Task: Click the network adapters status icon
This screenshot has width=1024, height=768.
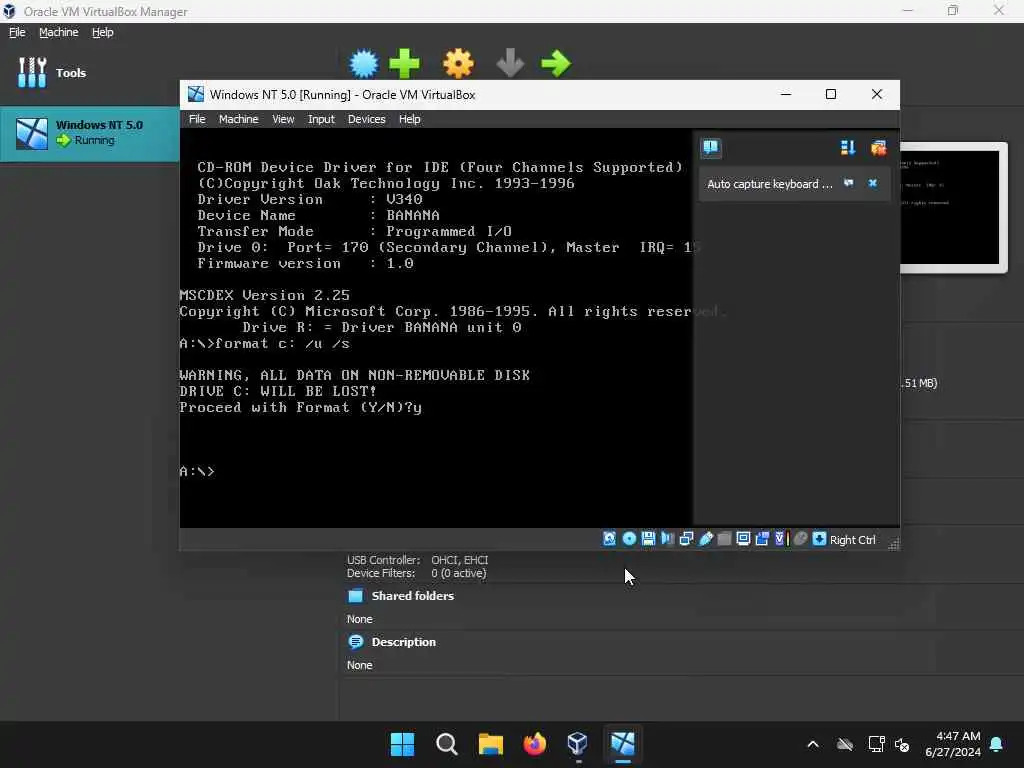Action: (x=686, y=539)
